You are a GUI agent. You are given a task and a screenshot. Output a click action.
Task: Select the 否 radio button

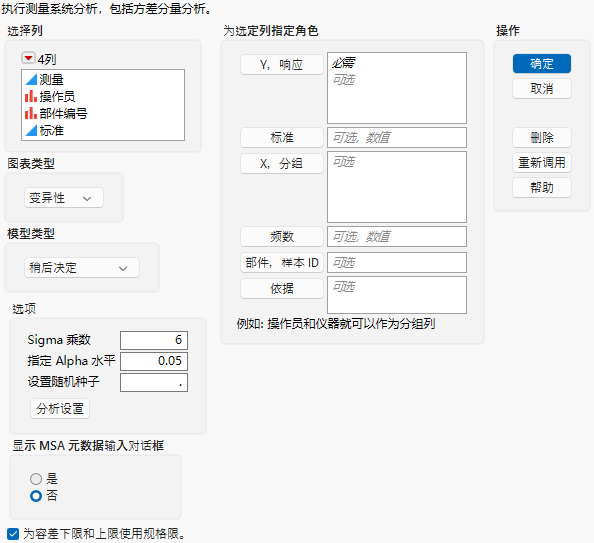pyautogui.click(x=36, y=496)
